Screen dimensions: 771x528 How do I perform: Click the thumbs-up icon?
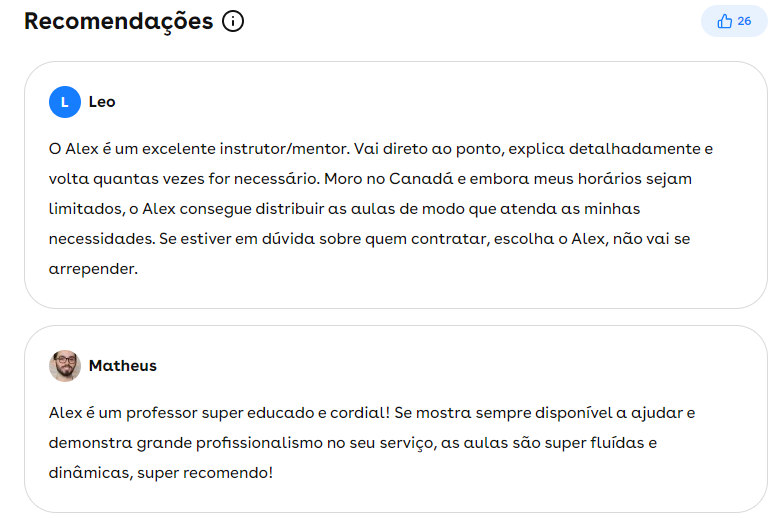(x=725, y=21)
